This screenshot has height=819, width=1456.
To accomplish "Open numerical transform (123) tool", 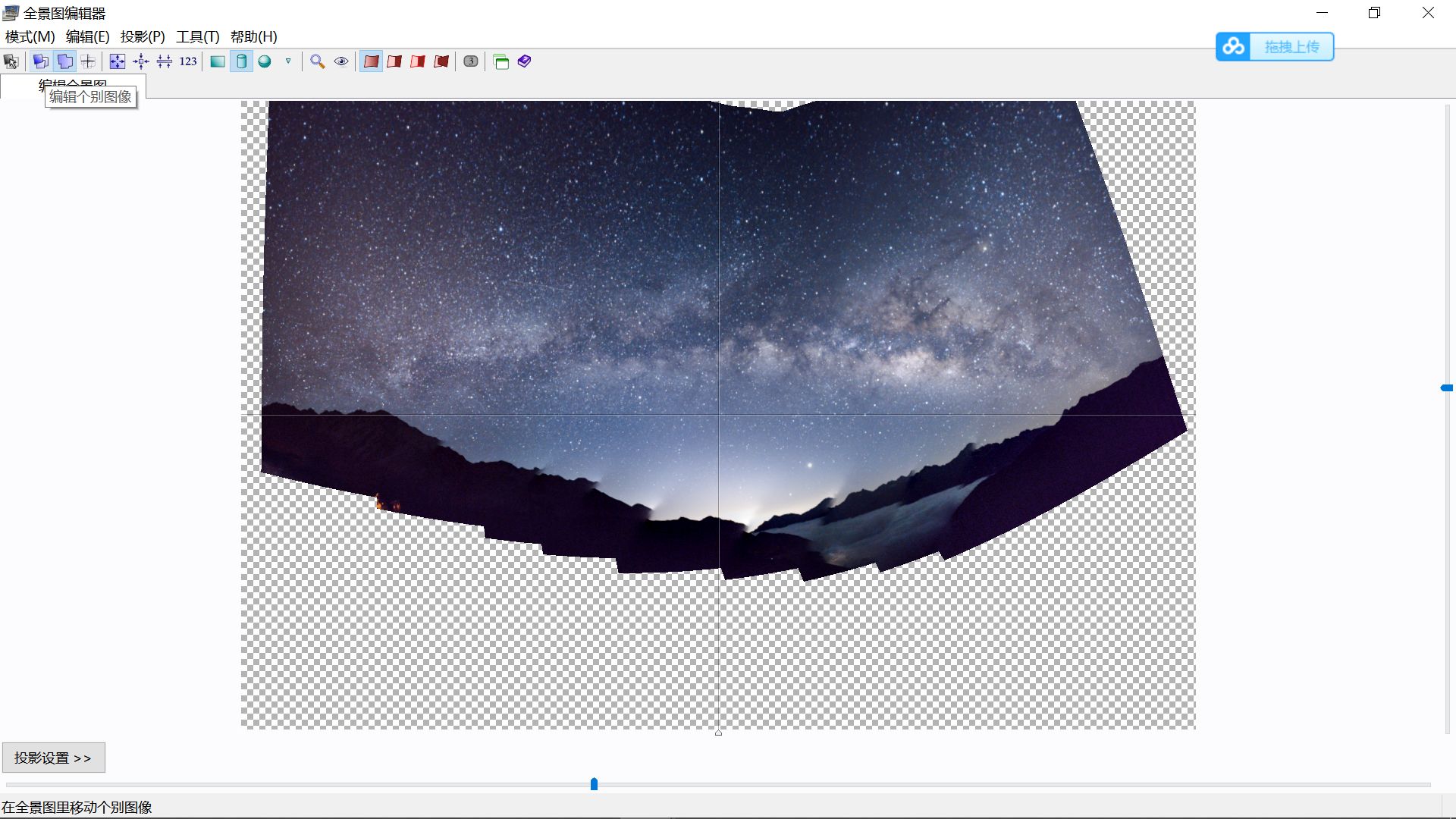I will tap(188, 61).
